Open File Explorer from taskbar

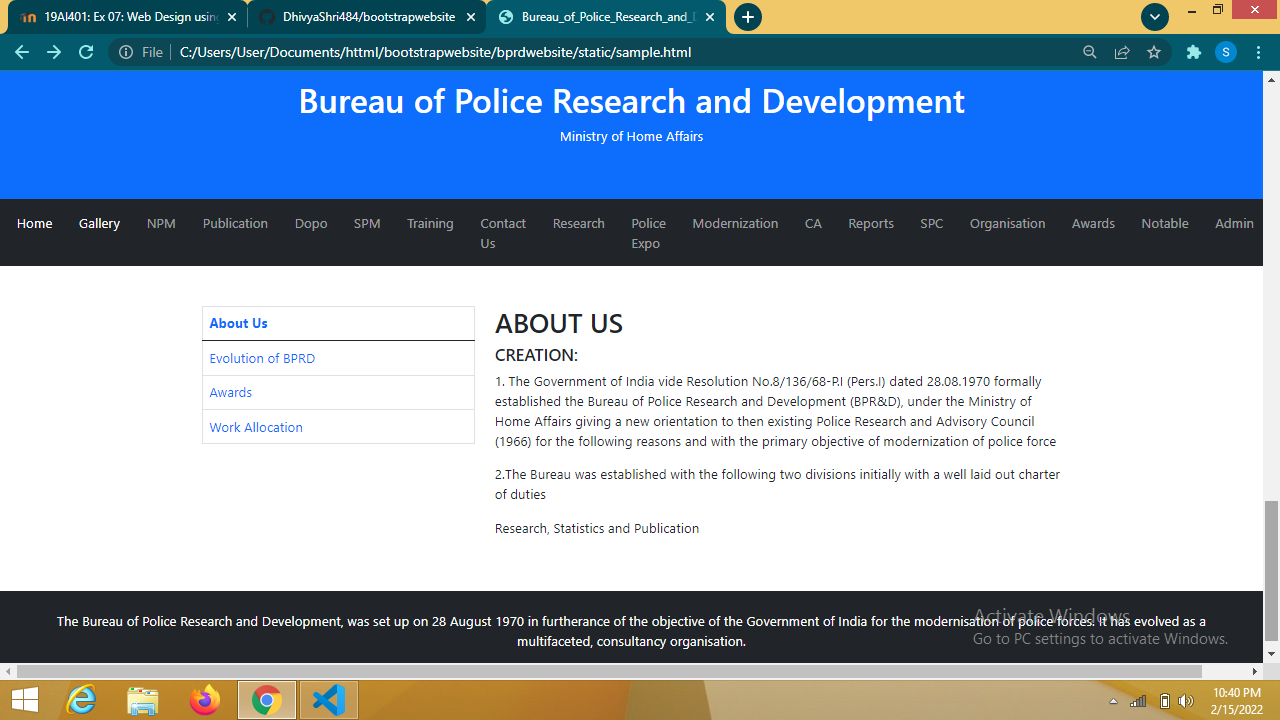(143, 700)
